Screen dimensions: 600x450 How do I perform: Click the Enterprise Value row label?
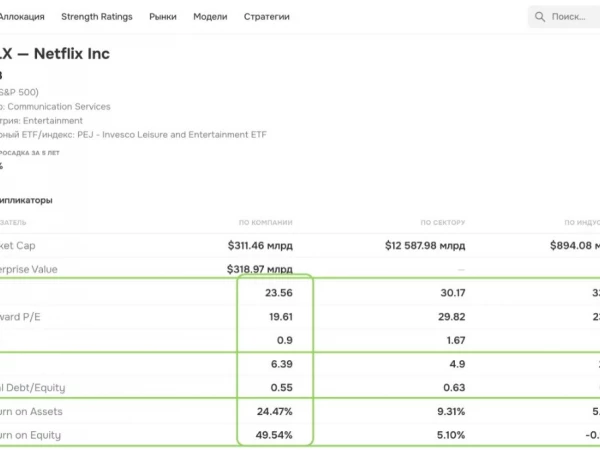click(29, 269)
